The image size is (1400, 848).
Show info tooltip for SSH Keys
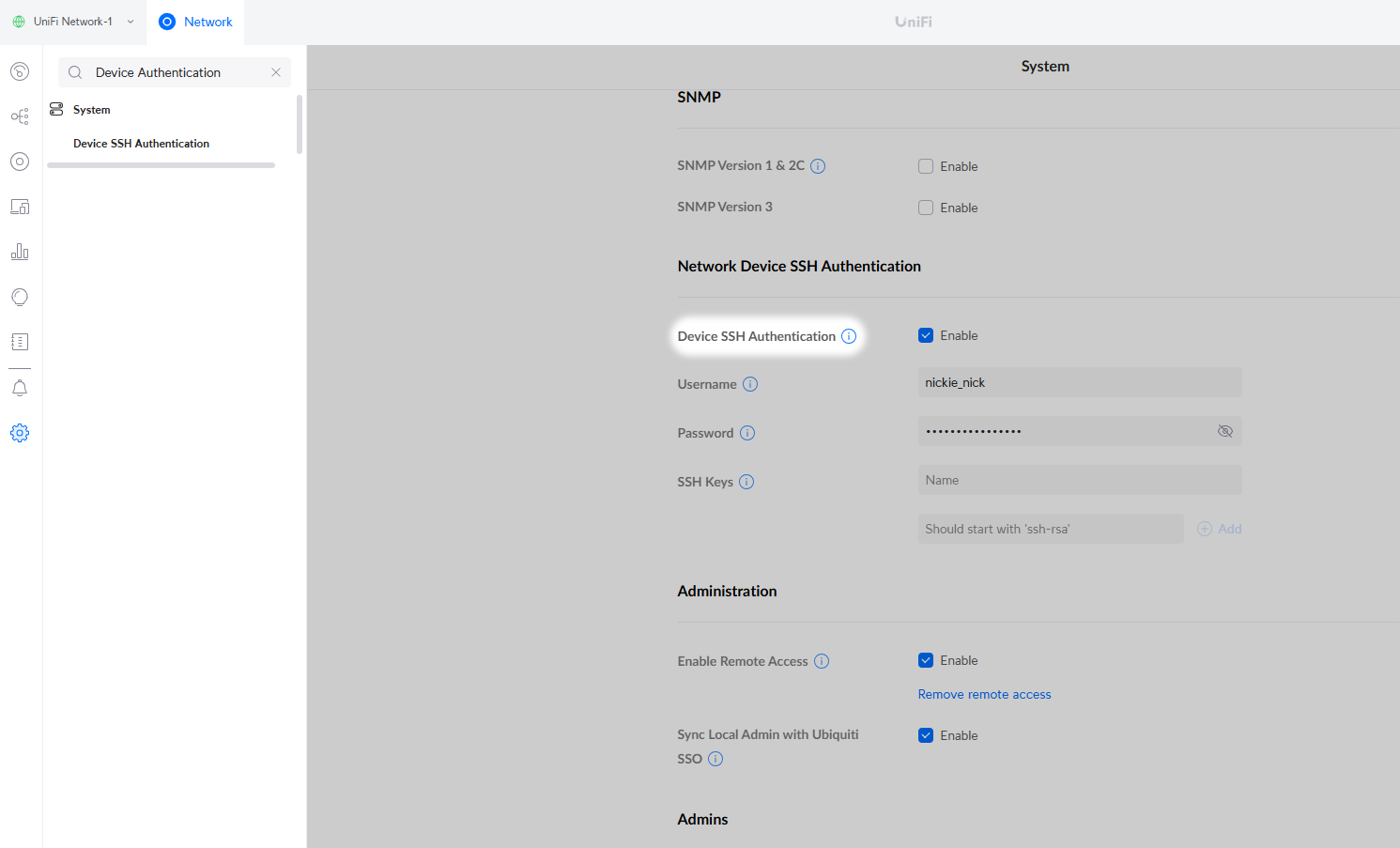coord(746,482)
